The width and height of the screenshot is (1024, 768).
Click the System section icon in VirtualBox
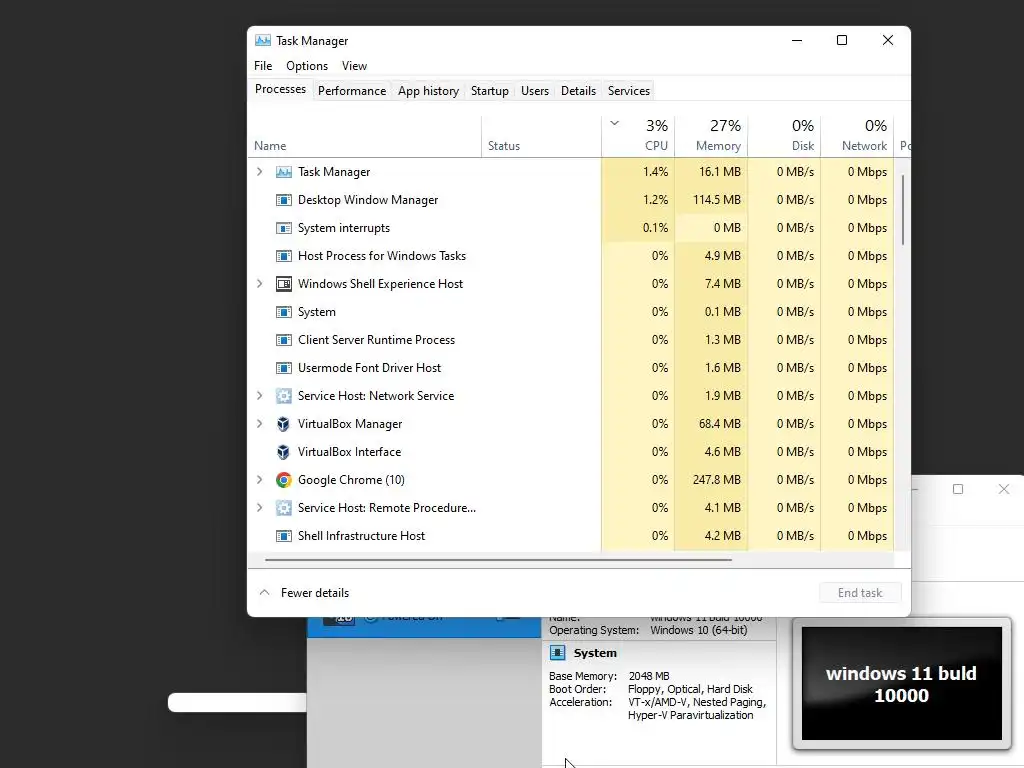[557, 652]
